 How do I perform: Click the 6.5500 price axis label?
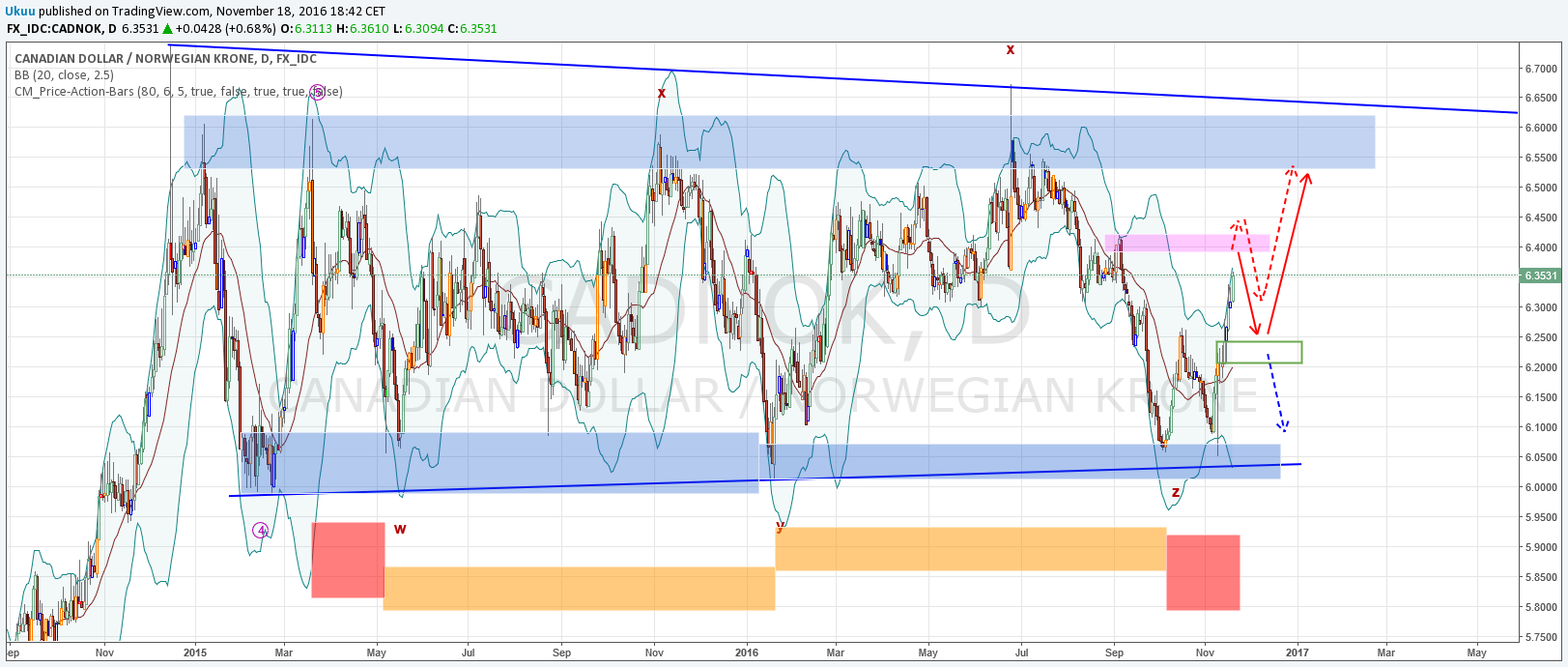click(1541, 158)
